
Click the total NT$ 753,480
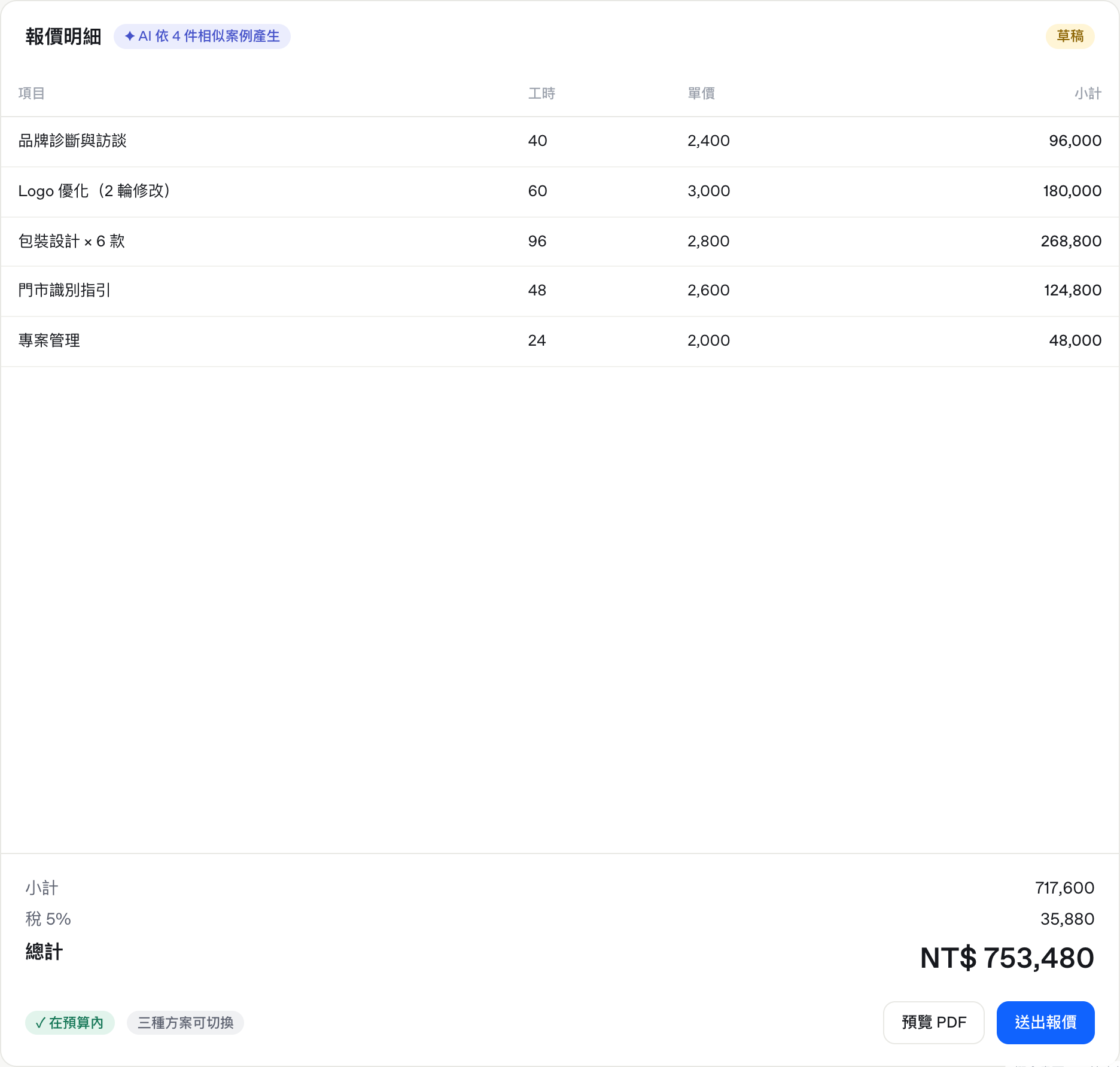tap(1007, 958)
